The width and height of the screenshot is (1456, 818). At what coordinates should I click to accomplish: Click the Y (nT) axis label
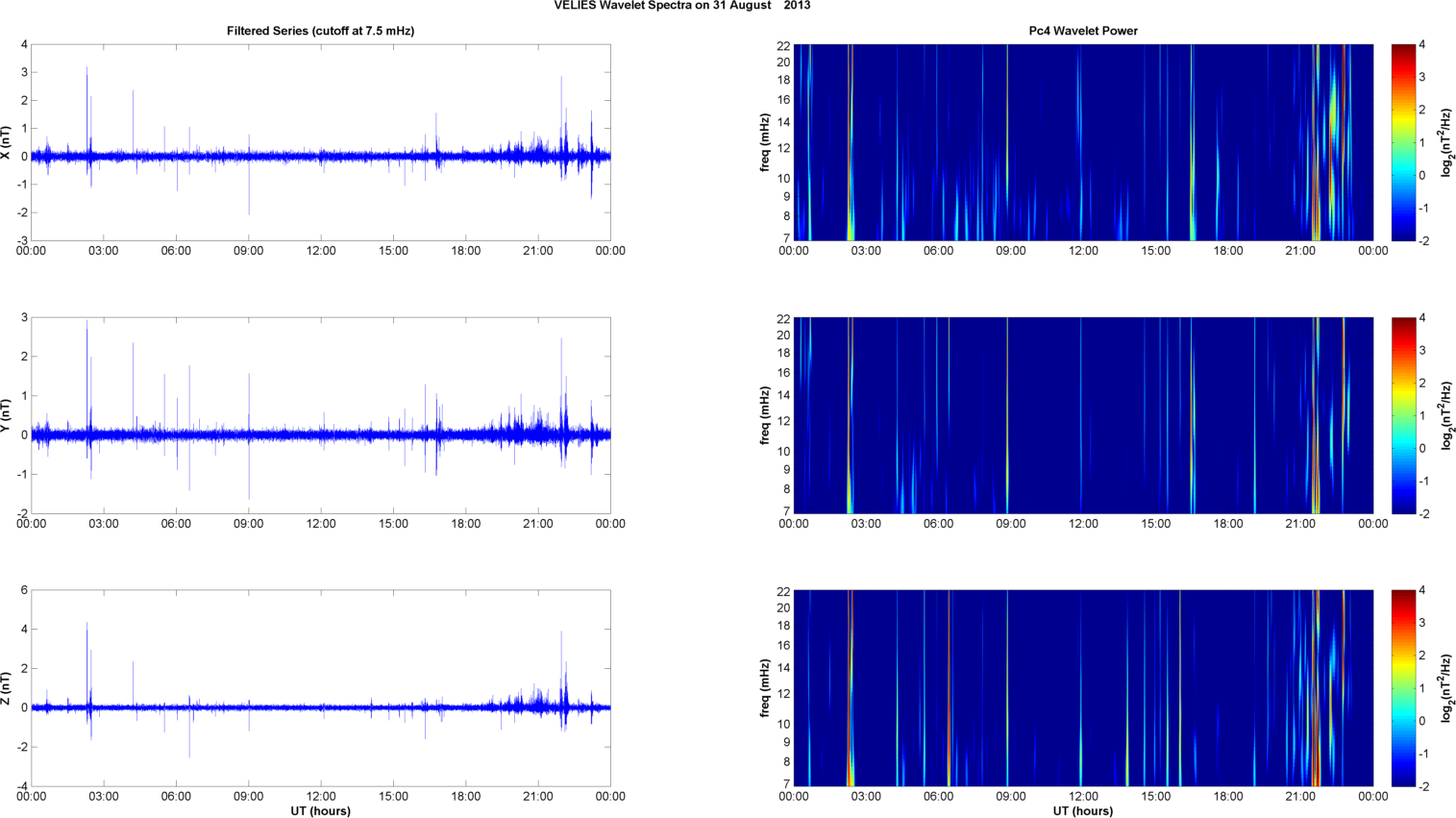click(7, 415)
